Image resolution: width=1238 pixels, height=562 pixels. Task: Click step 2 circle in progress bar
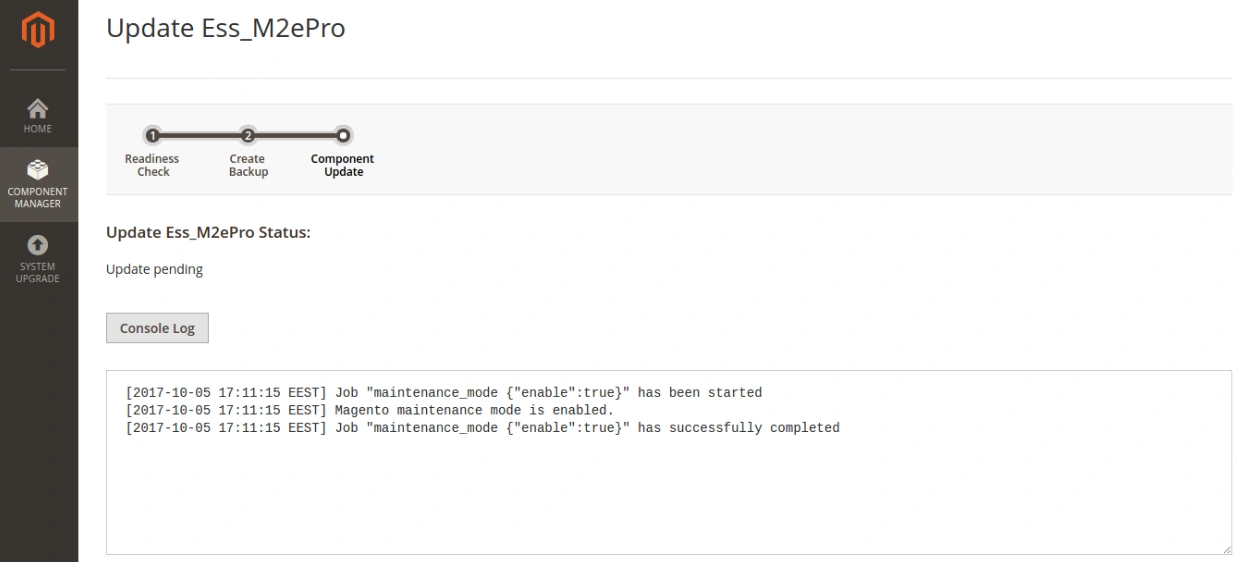pyautogui.click(x=248, y=135)
